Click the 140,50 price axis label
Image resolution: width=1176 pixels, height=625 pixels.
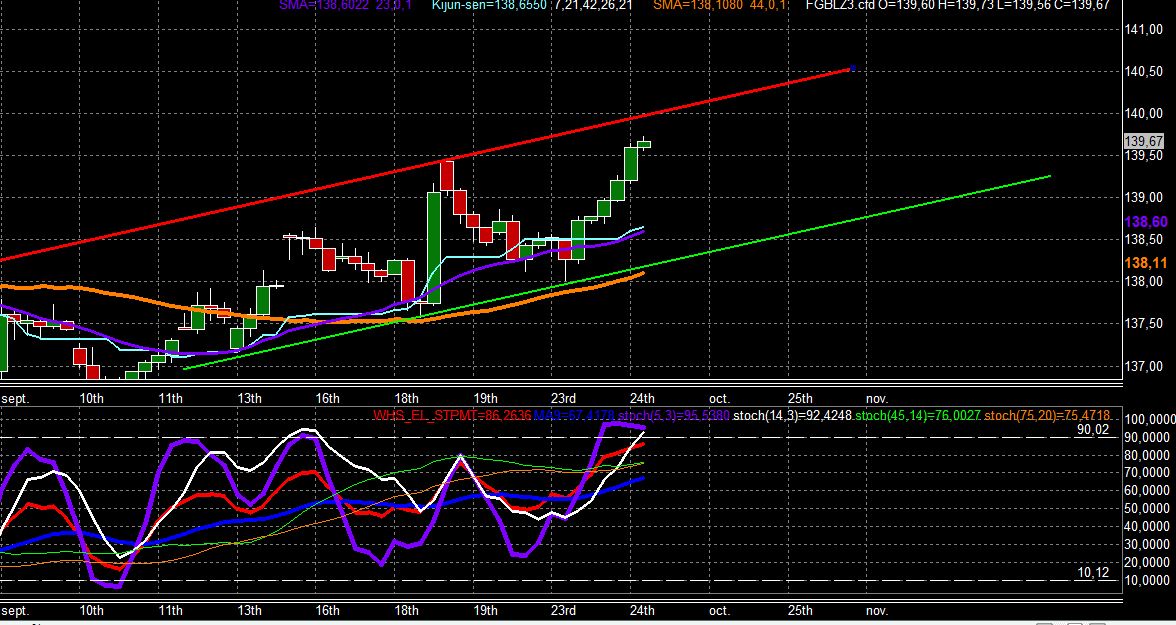[x=1144, y=71]
